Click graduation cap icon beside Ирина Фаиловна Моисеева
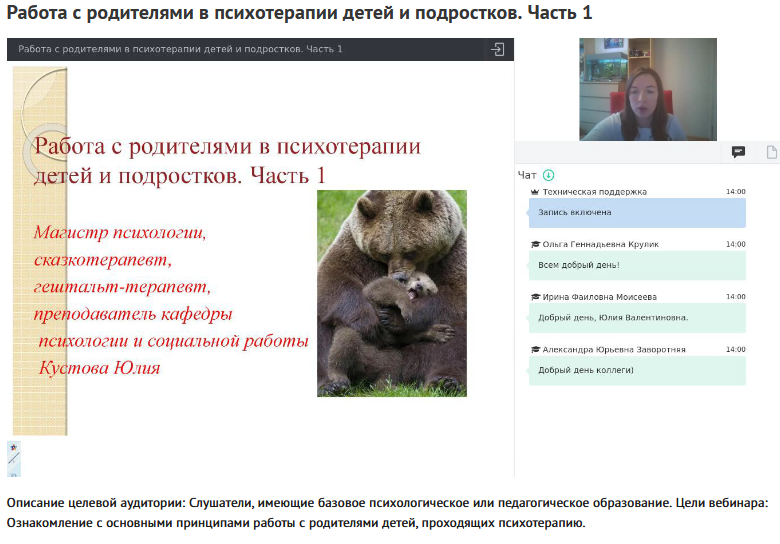 click(x=535, y=297)
